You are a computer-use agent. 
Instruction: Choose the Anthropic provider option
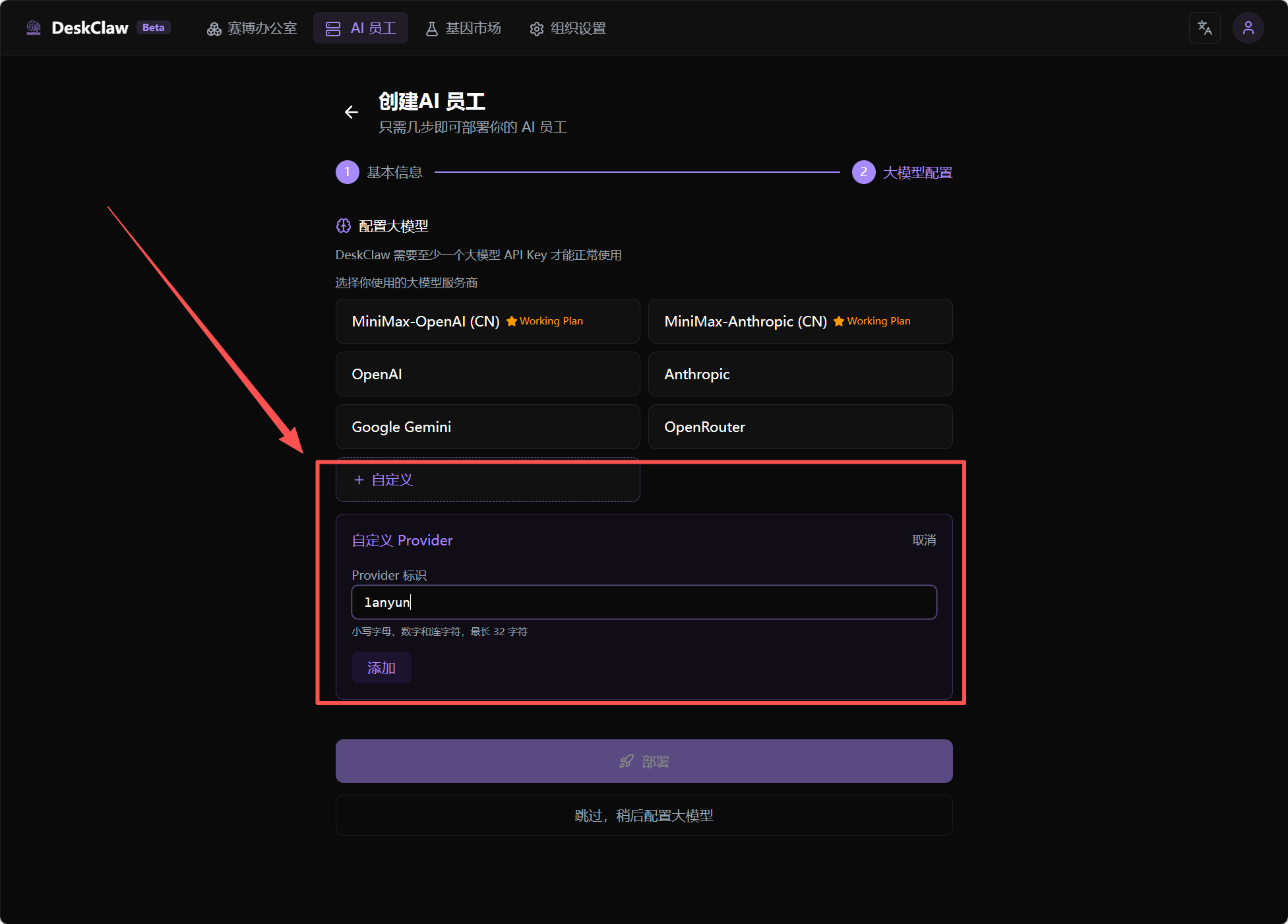(800, 374)
